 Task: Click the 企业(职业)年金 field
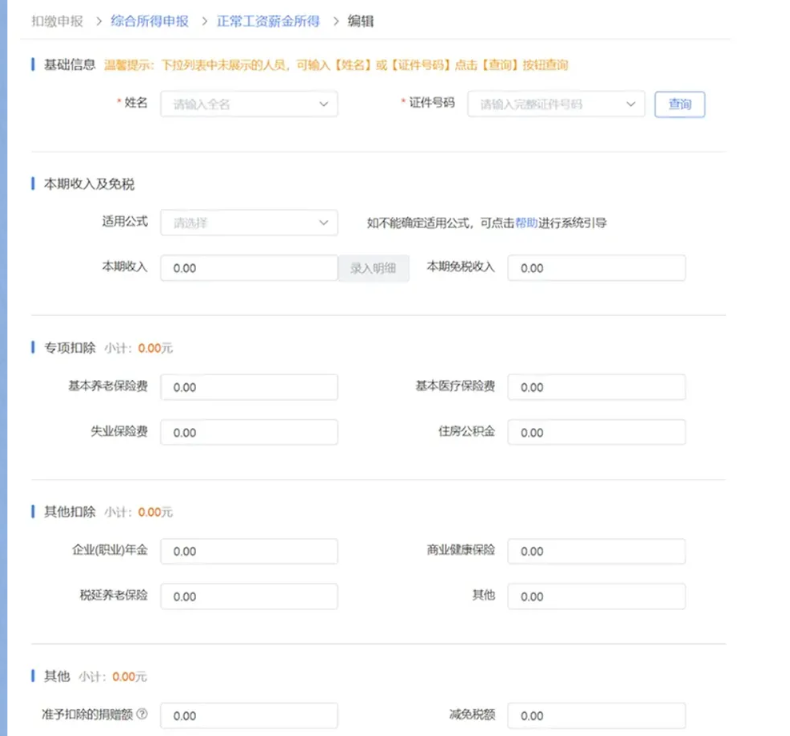(x=249, y=551)
